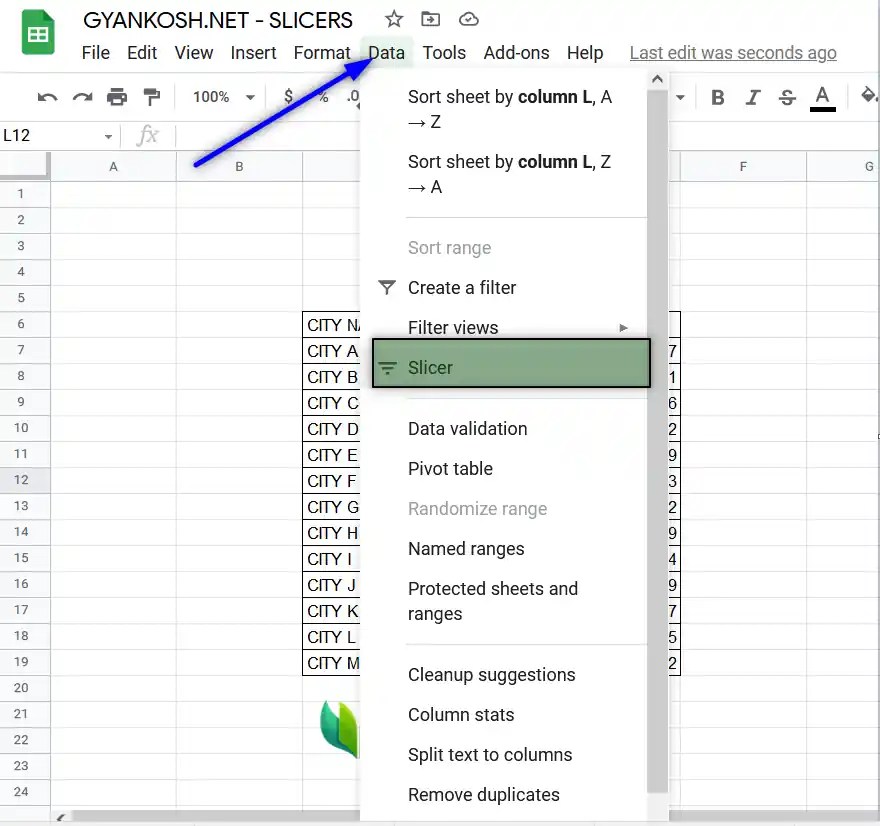This screenshot has width=880, height=826.
Task: Star this spreadsheet
Action: (393, 19)
